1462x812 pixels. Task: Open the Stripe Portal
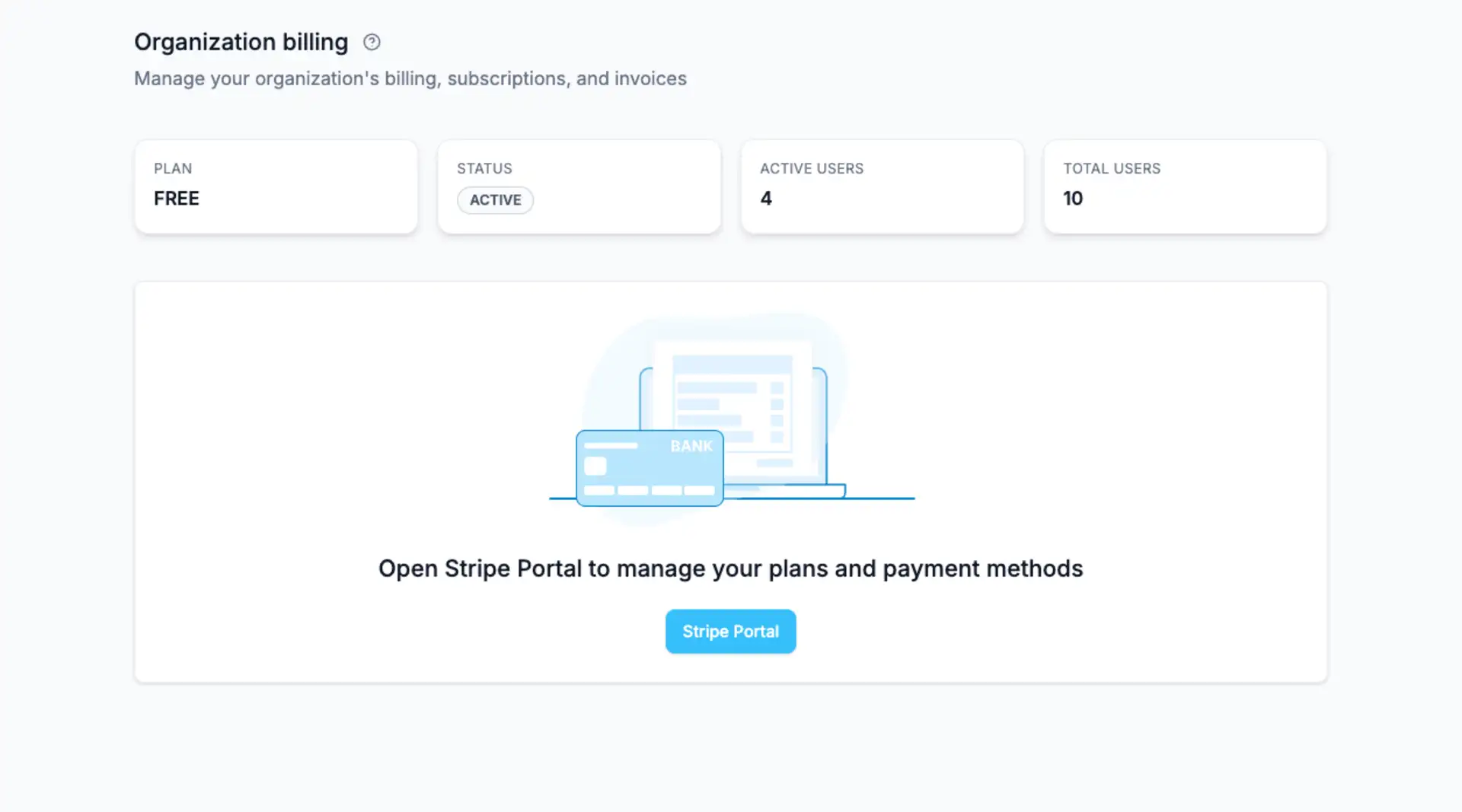tap(730, 631)
